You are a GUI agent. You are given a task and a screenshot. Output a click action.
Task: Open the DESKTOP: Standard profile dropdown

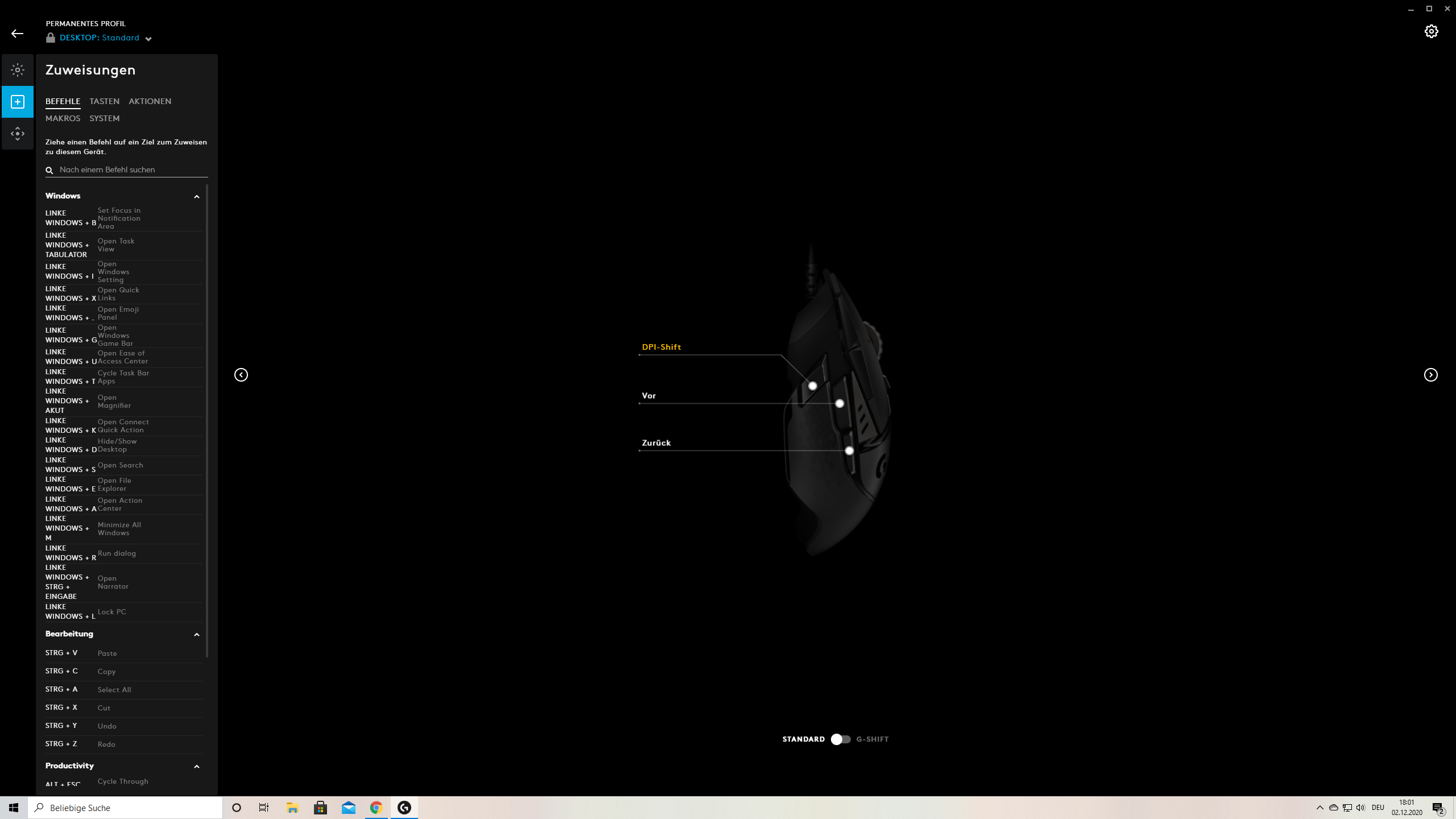point(148,39)
